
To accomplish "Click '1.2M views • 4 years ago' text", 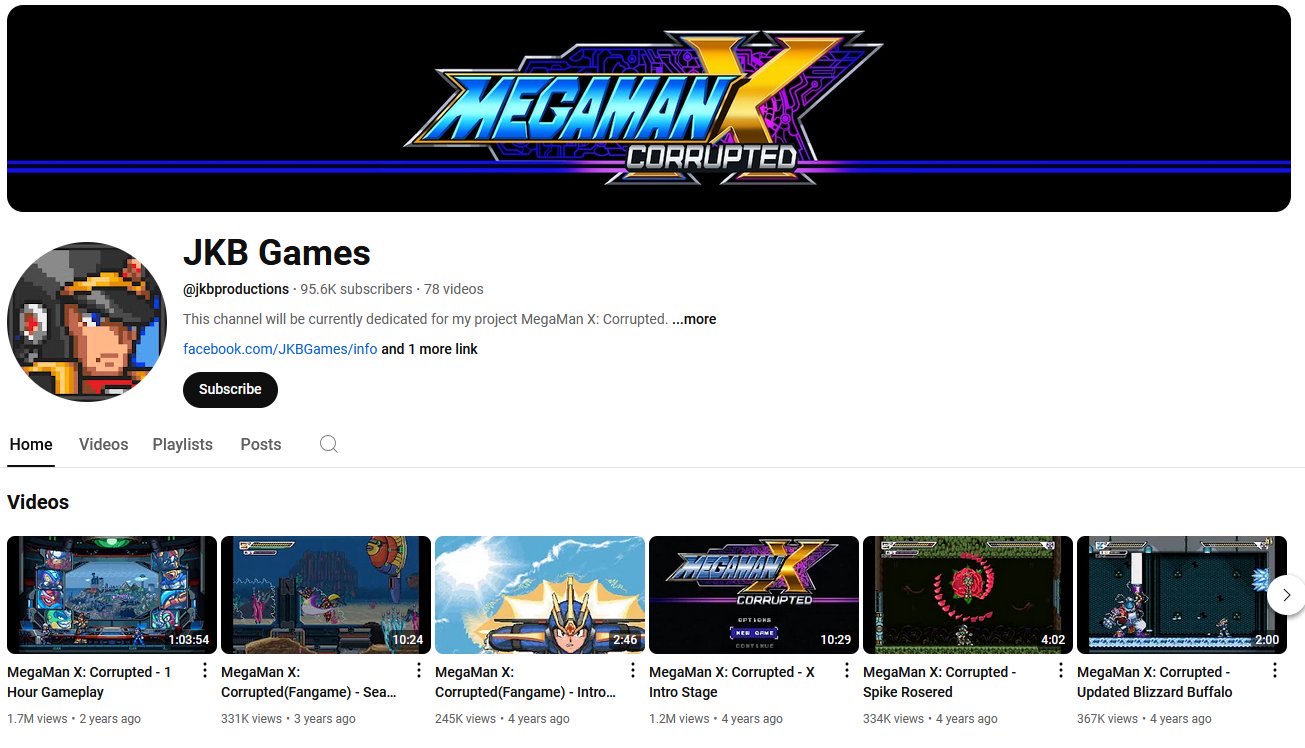I will [x=716, y=719].
